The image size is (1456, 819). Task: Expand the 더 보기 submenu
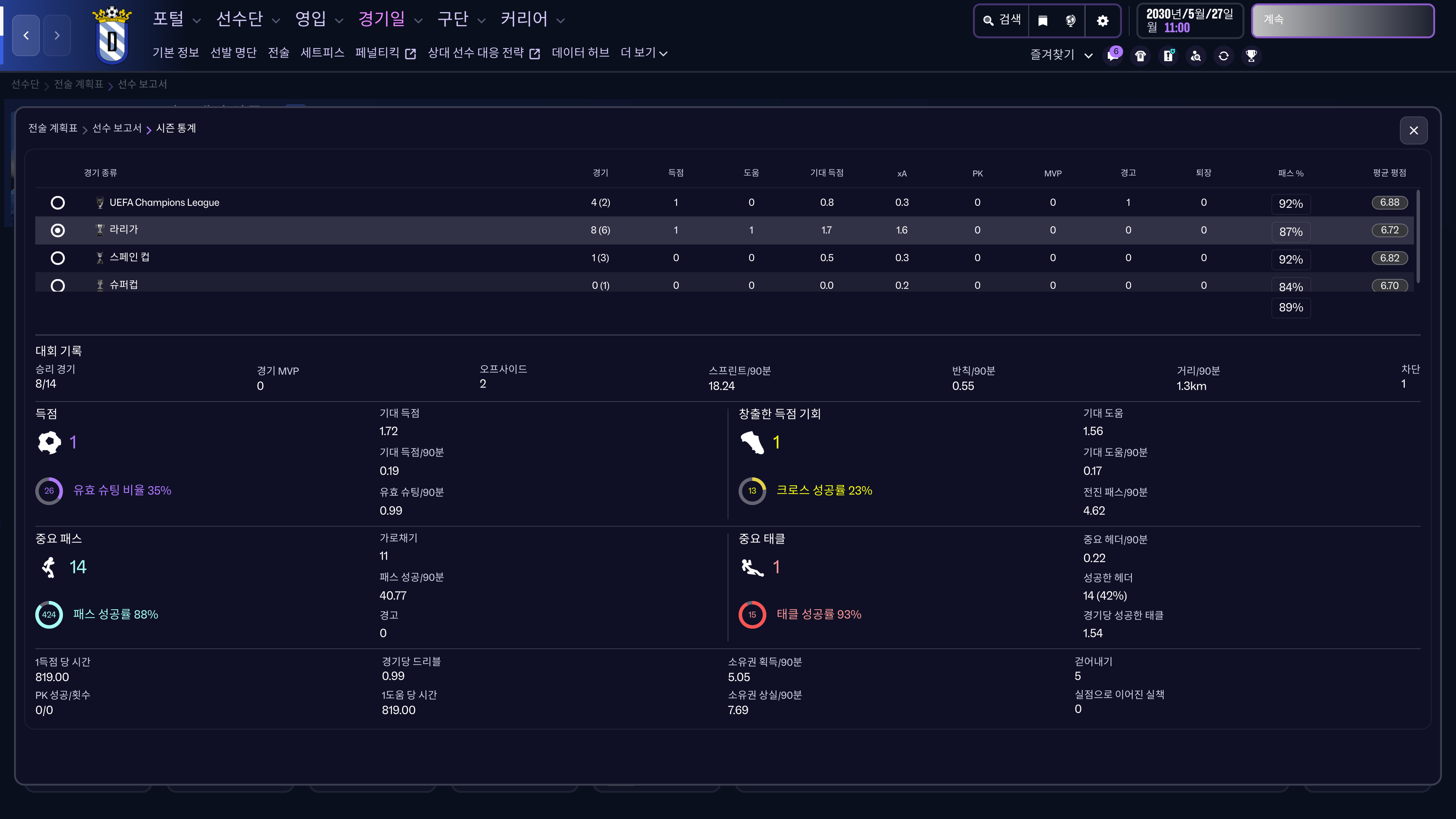[x=644, y=53]
